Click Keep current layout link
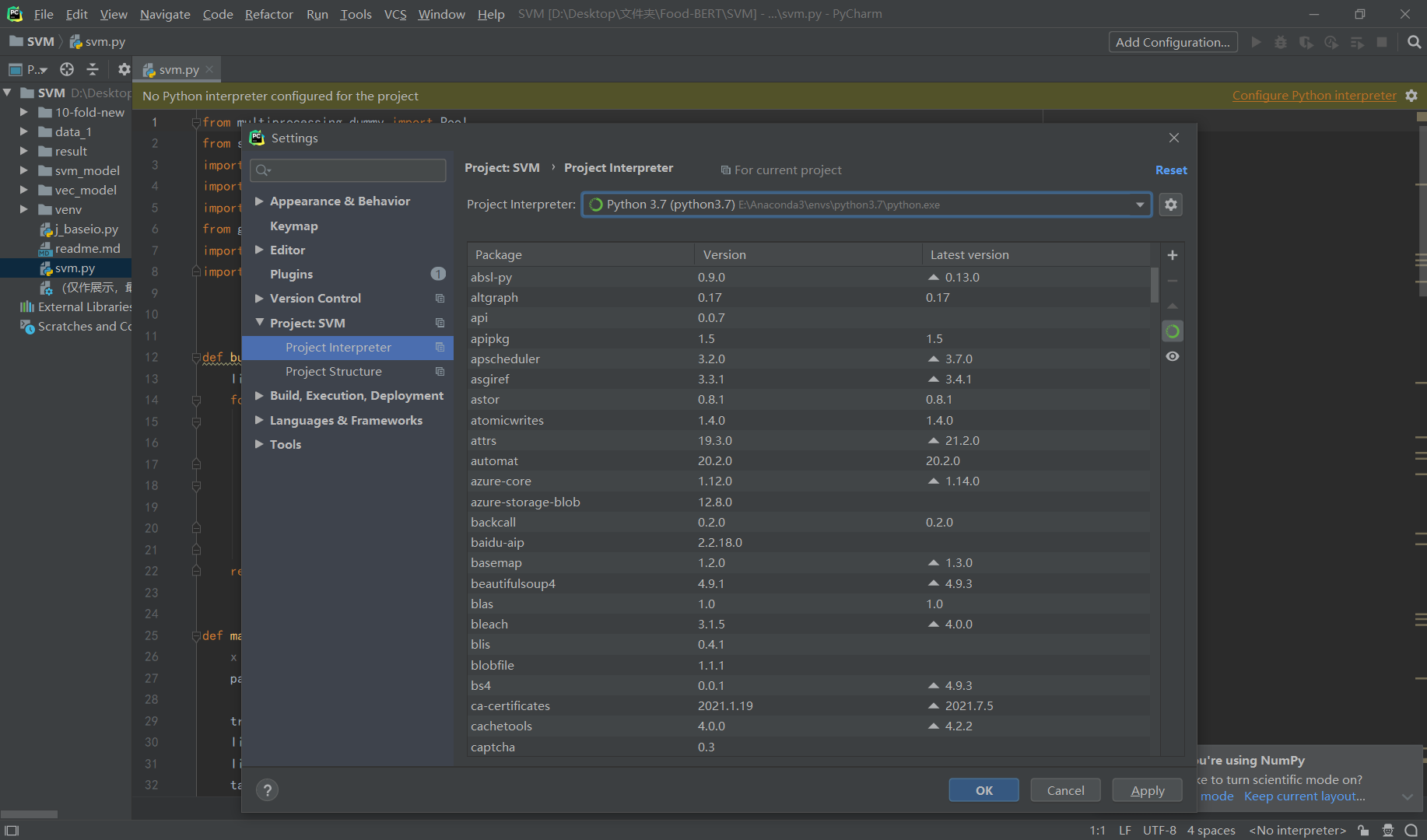Screen dimensions: 1427x840 point(1304,796)
